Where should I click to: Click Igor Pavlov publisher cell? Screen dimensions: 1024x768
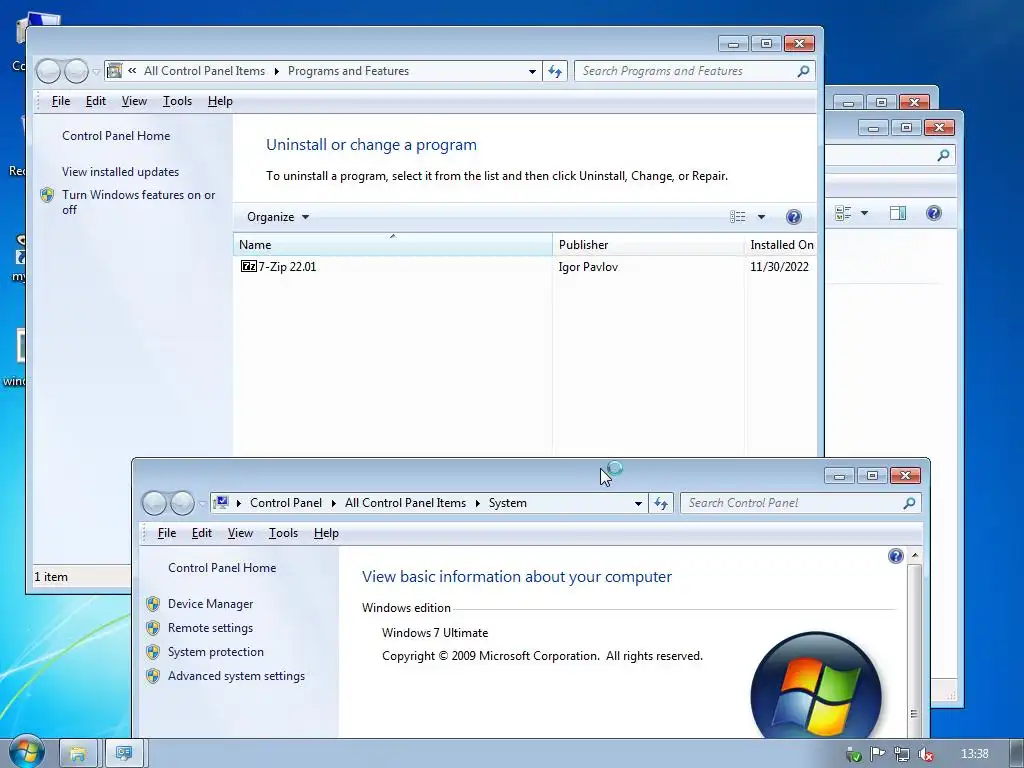(x=588, y=266)
